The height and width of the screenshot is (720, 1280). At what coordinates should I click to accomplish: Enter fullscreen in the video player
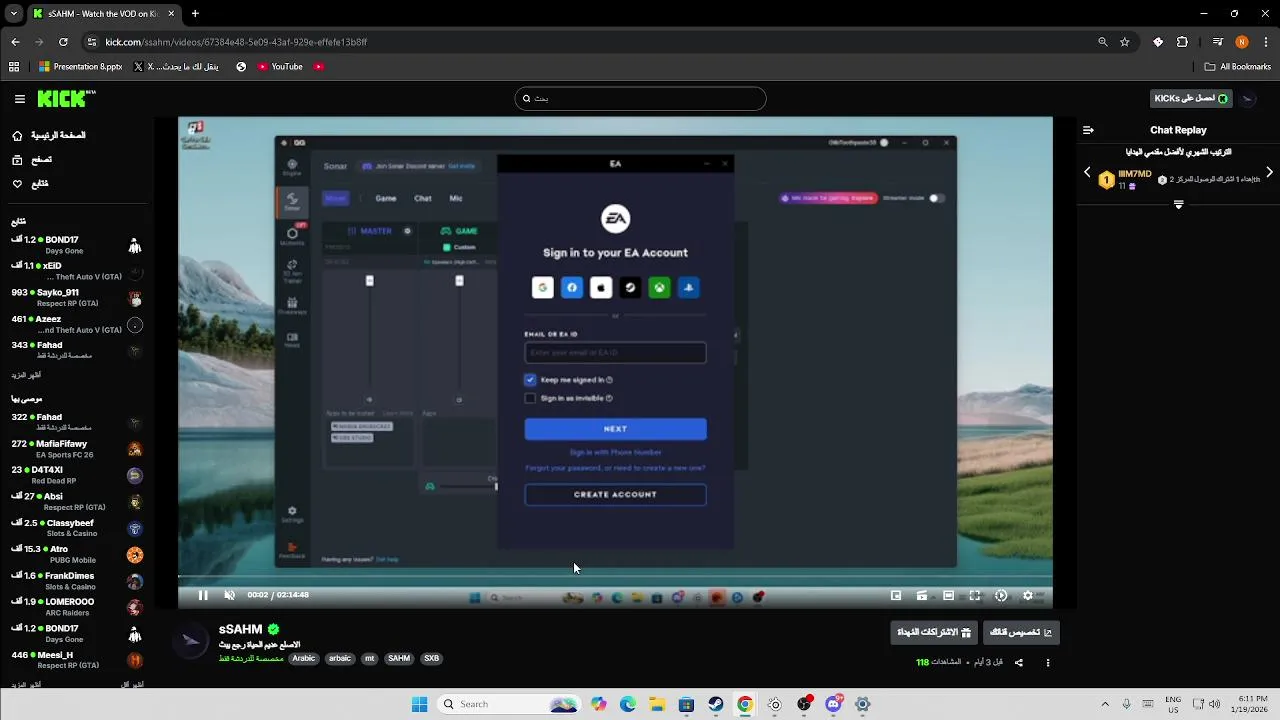pyautogui.click(x=975, y=595)
